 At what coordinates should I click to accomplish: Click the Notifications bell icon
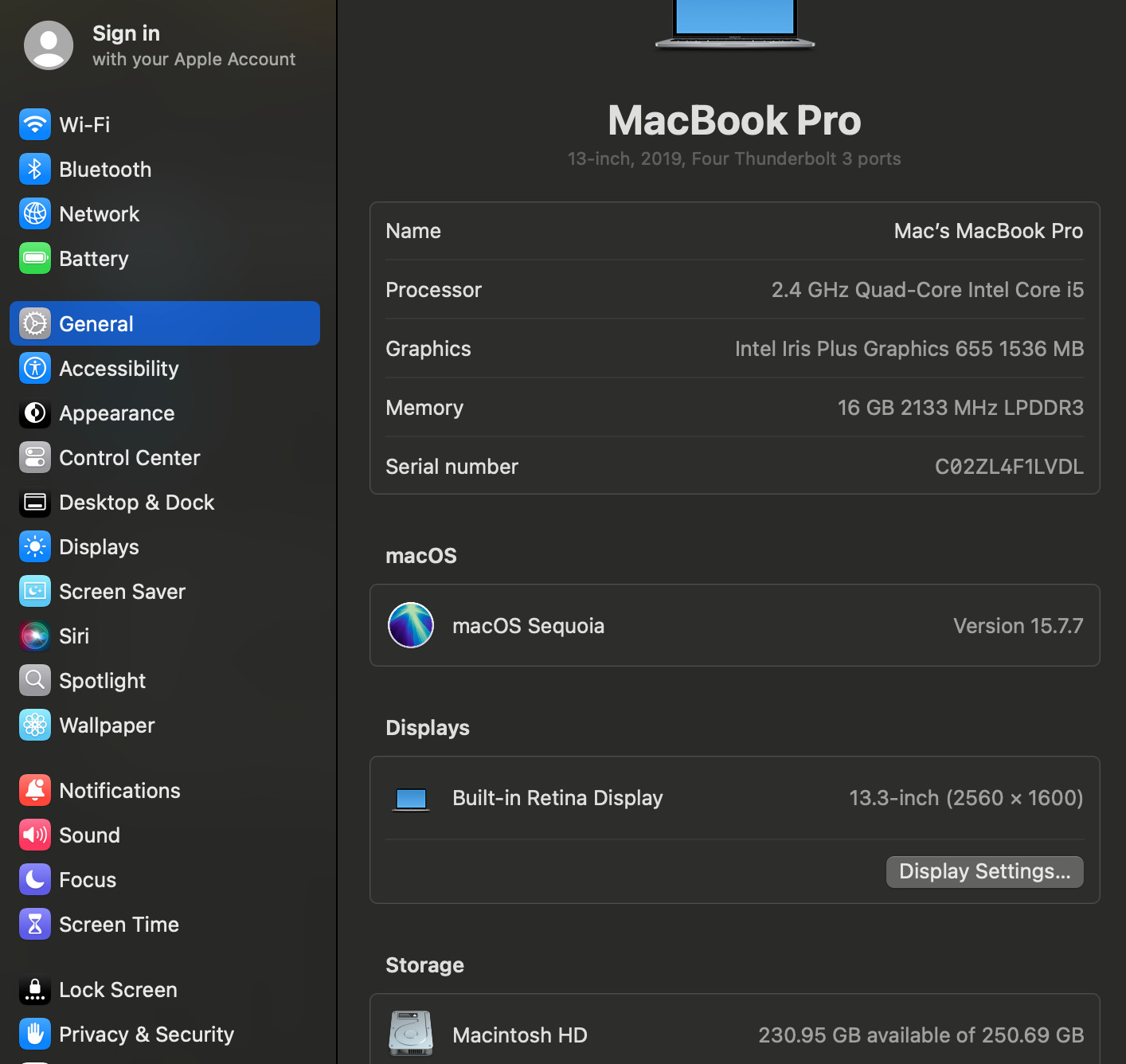(x=35, y=790)
